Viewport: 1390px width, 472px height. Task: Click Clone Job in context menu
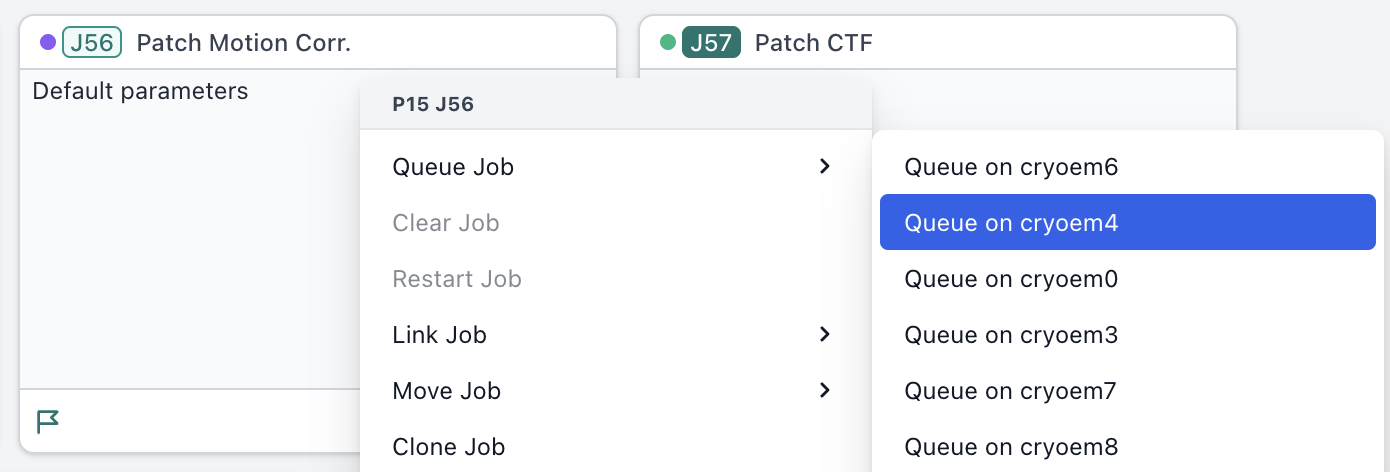(x=449, y=446)
